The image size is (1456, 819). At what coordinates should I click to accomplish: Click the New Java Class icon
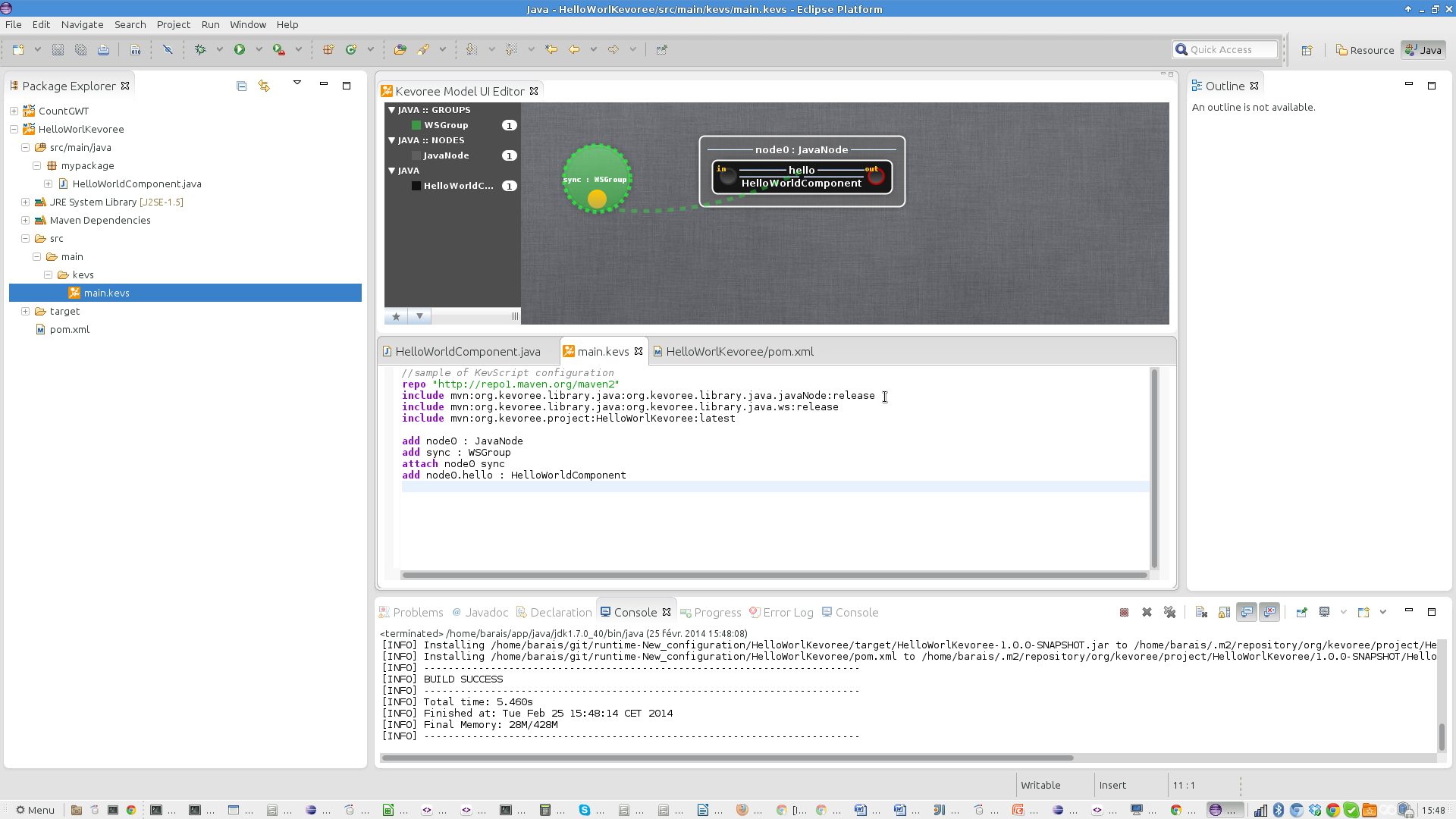[x=351, y=49]
